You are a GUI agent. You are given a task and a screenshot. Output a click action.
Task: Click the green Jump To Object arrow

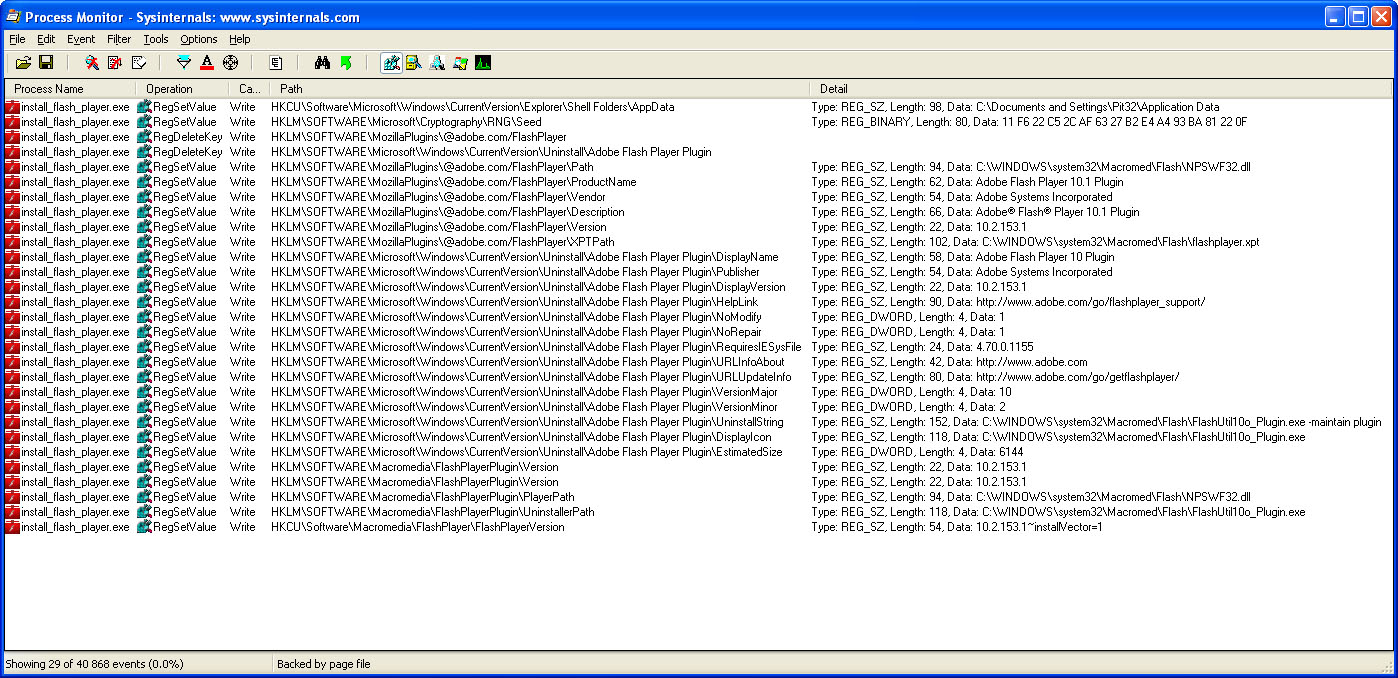coord(346,63)
